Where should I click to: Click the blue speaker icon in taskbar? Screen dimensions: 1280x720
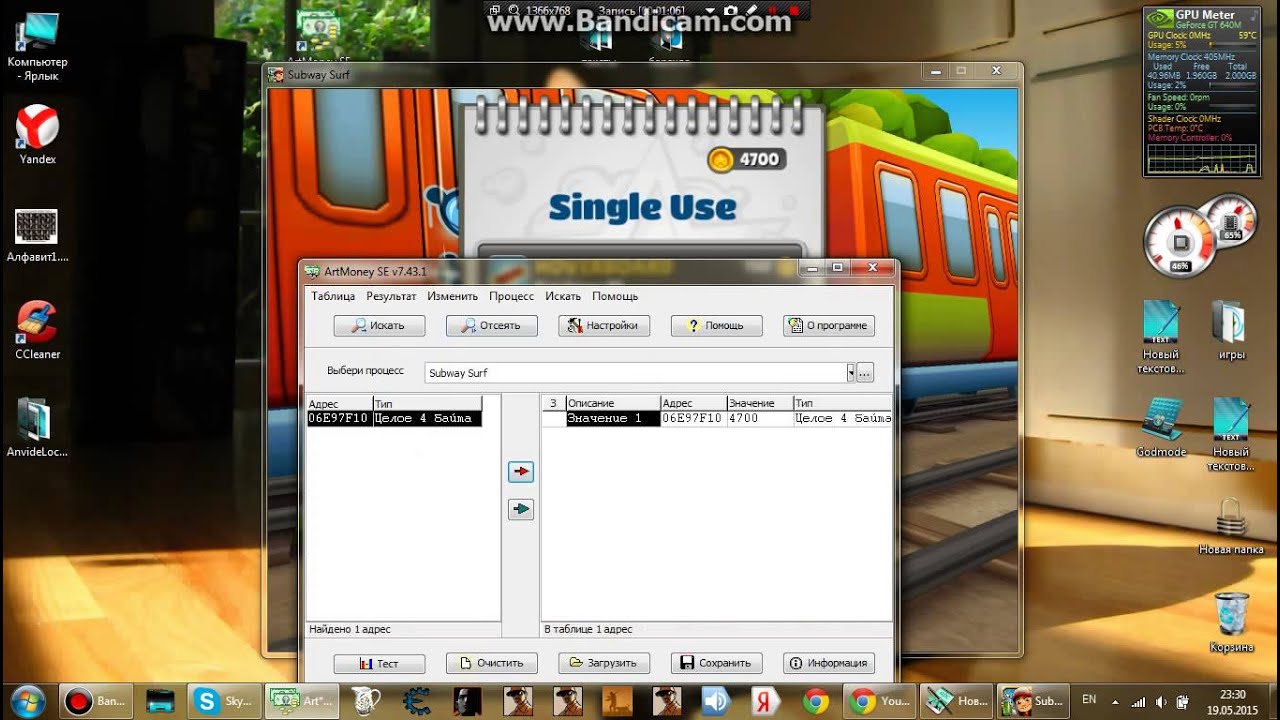tap(716, 701)
